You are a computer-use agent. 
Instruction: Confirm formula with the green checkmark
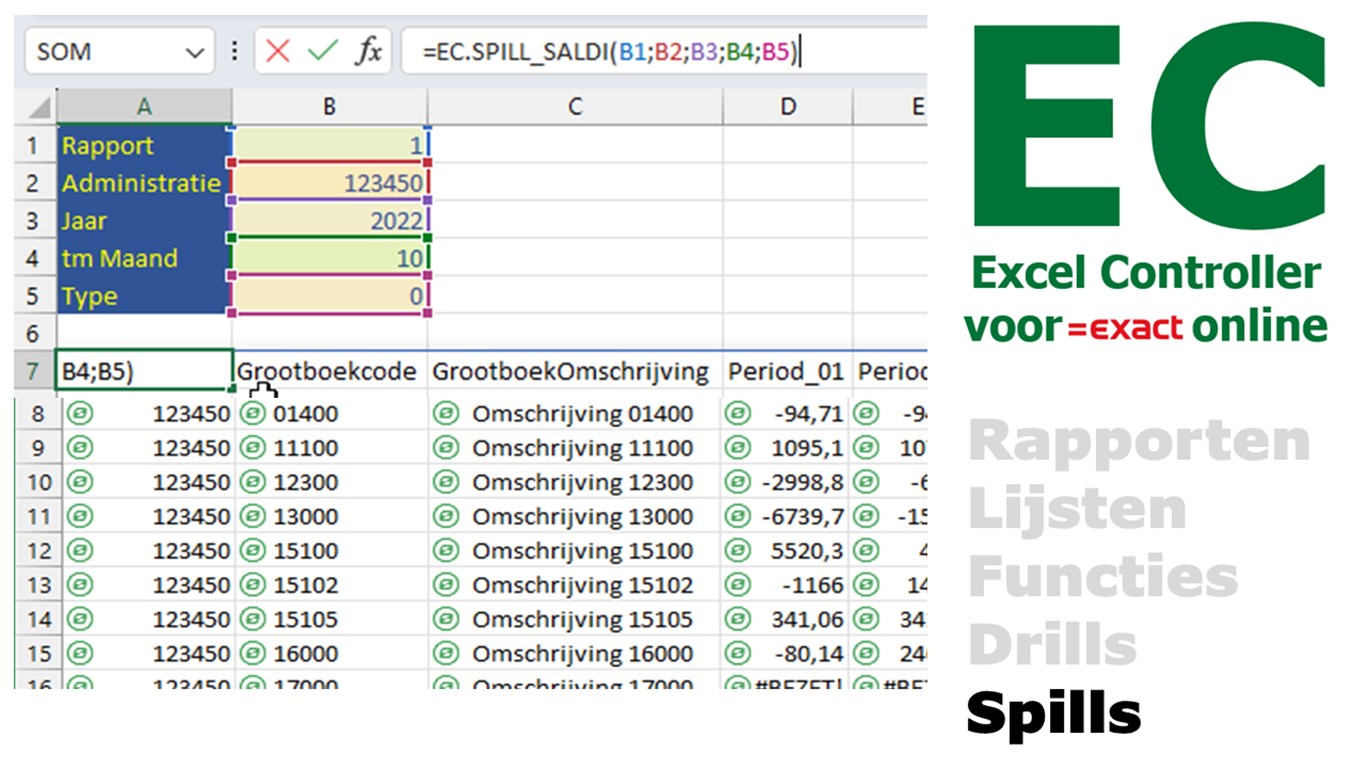tap(322, 51)
